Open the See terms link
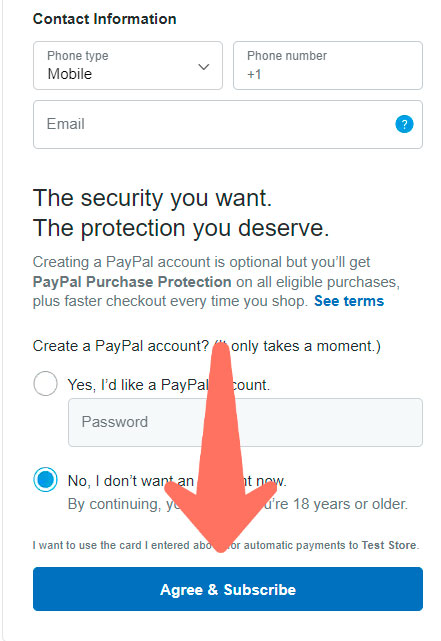The height and width of the screenshot is (641, 441). point(349,301)
